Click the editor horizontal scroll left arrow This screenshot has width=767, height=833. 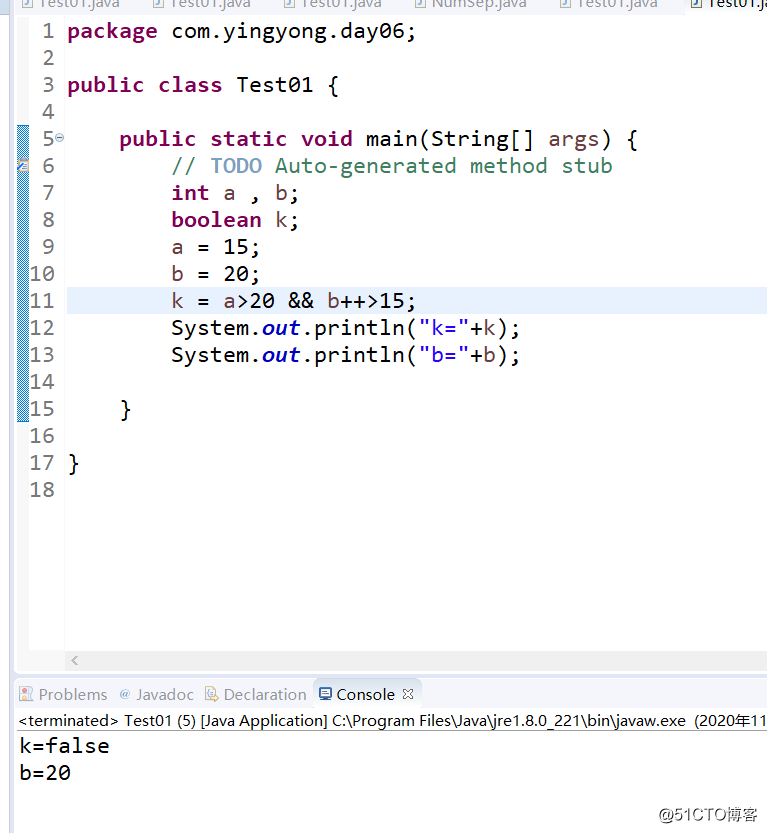pos(75,660)
